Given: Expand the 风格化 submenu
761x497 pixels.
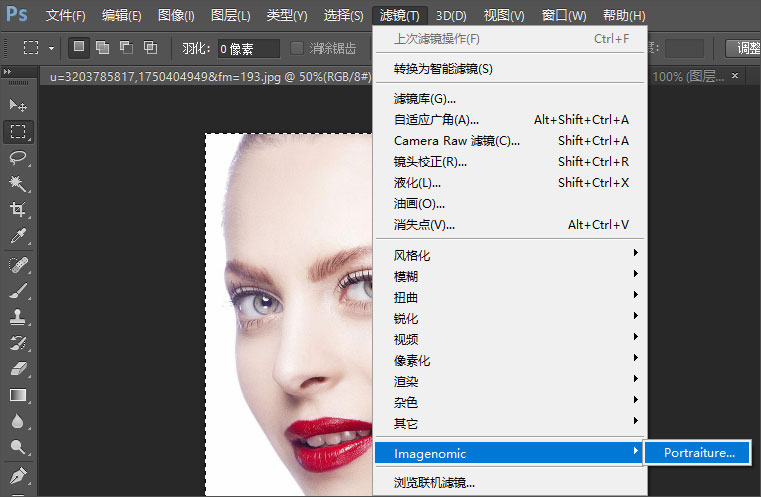Looking at the screenshot, I should coord(510,255).
